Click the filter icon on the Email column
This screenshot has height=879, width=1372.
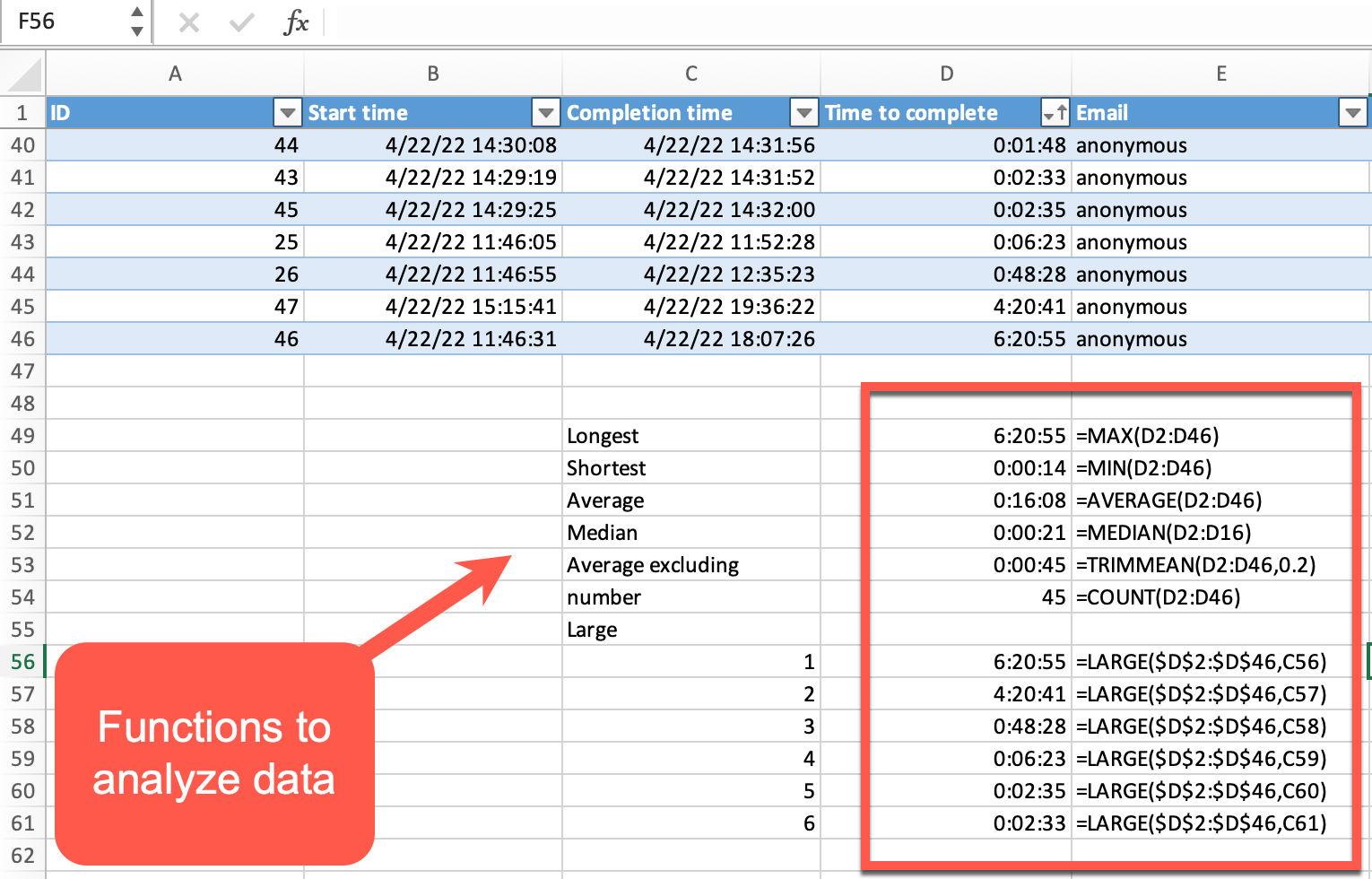[x=1352, y=112]
